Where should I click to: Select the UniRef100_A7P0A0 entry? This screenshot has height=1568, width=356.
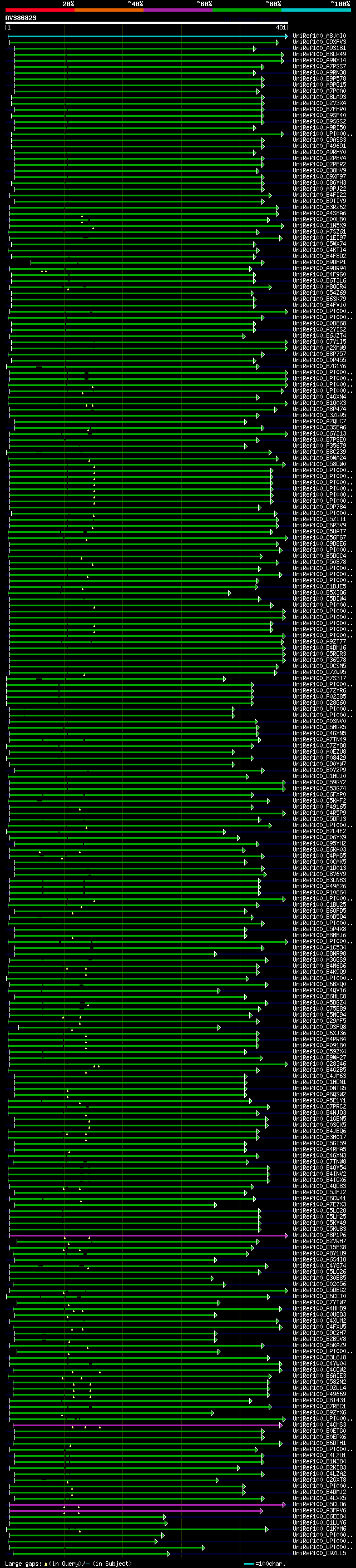coord(319,91)
